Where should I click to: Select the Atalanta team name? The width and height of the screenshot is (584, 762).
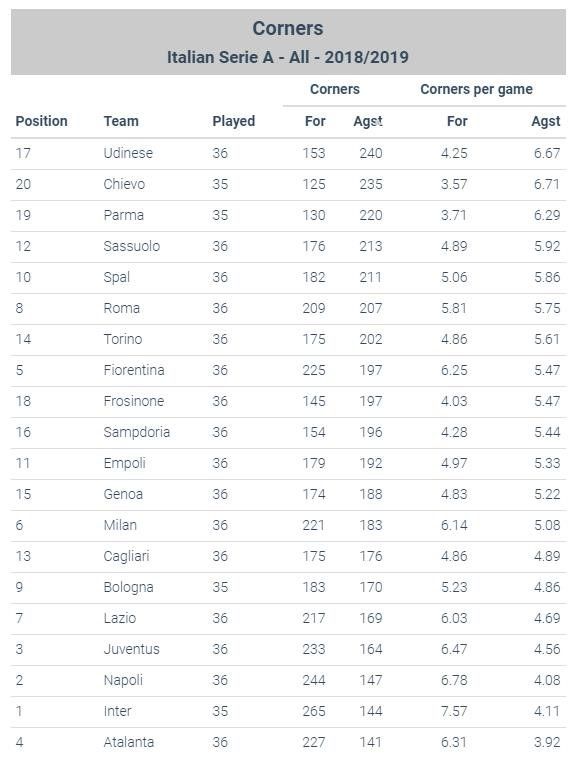pos(129,742)
